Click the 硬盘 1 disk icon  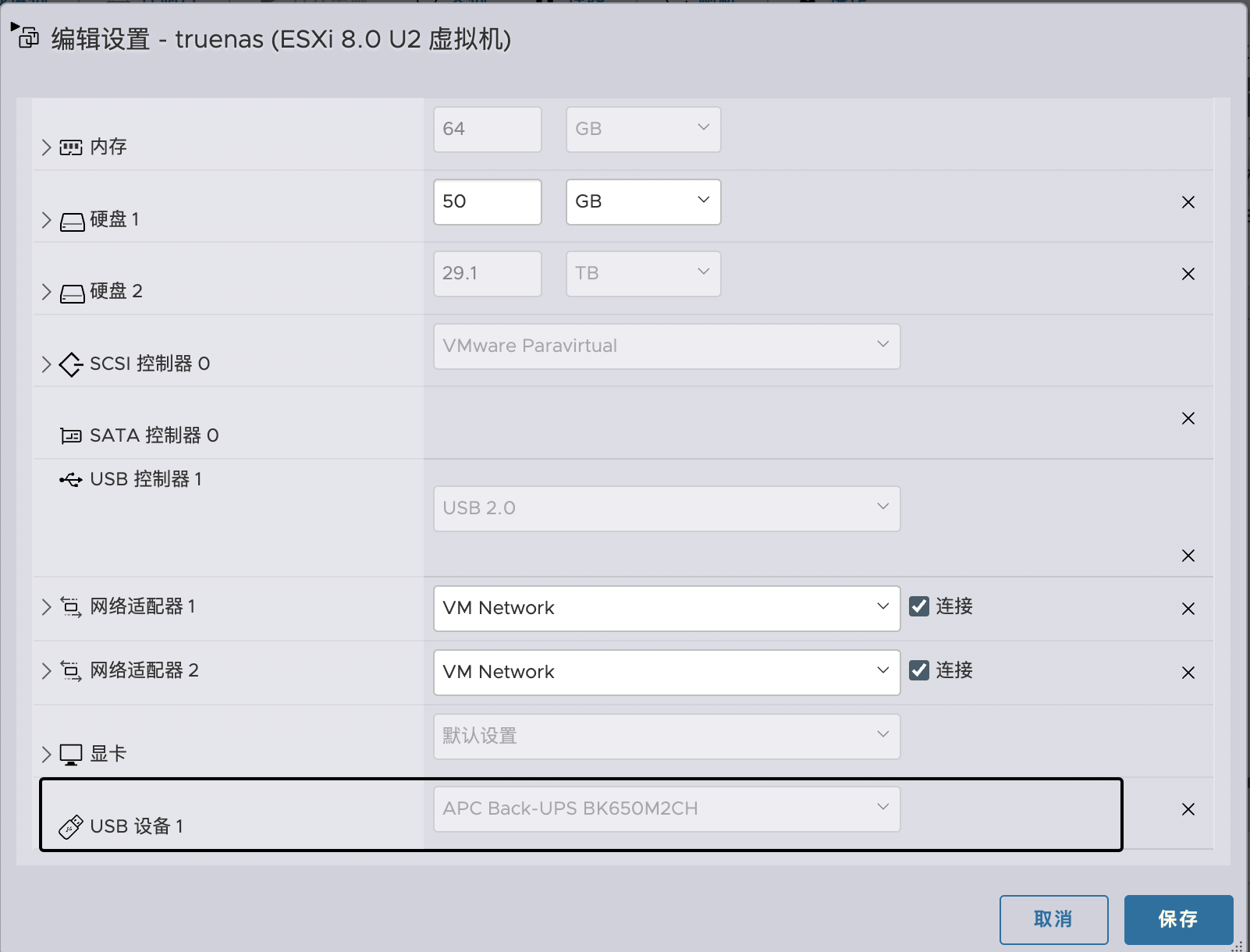[72, 222]
